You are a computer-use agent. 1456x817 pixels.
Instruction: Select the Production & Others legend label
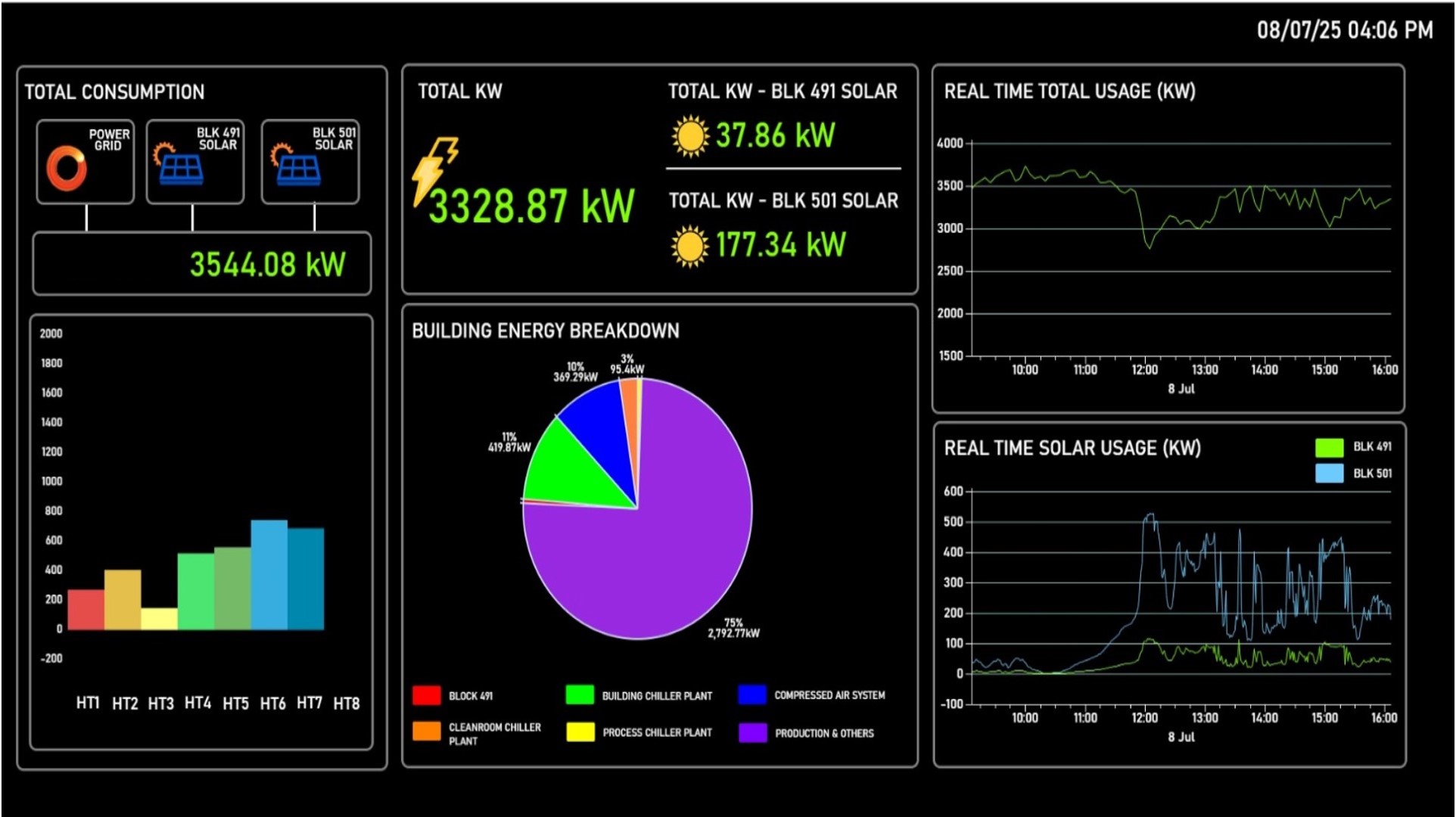tap(823, 733)
